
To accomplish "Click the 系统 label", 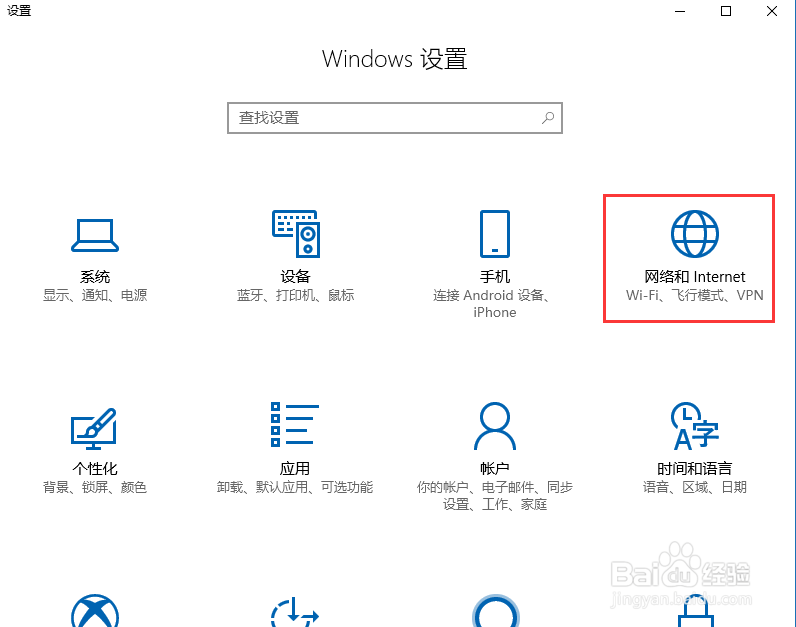I will click(x=95, y=277).
